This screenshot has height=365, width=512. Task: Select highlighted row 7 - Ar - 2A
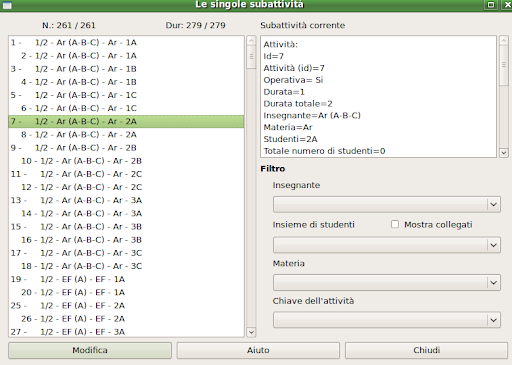[x=126, y=121]
